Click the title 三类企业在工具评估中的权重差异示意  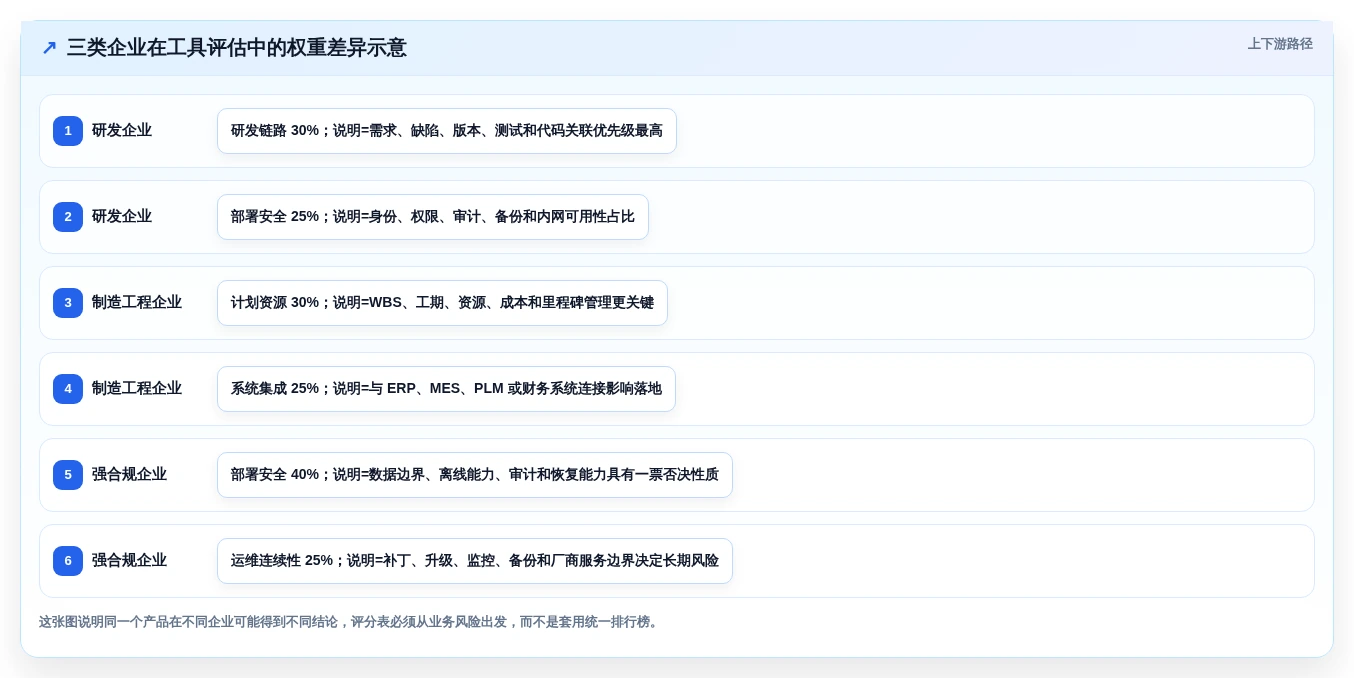(237, 48)
